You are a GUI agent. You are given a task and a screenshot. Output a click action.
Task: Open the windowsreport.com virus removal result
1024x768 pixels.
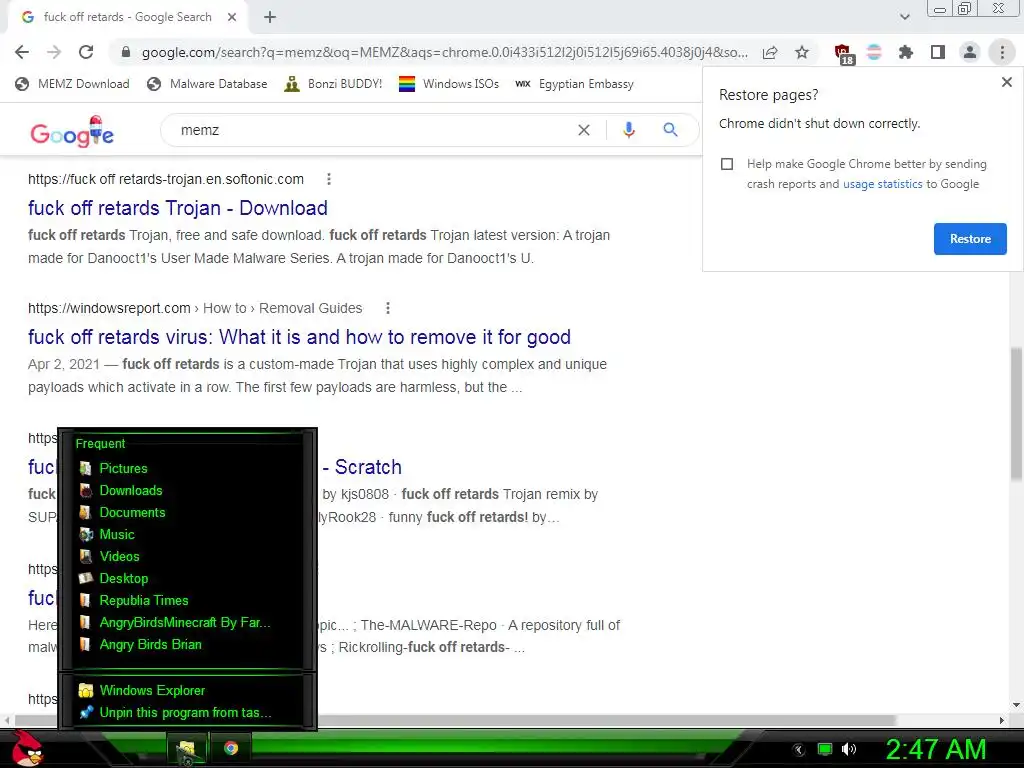point(299,337)
